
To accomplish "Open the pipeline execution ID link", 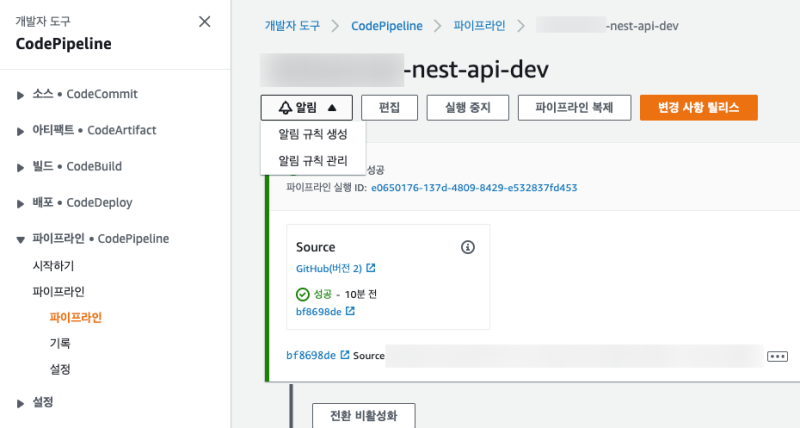I will click(474, 187).
